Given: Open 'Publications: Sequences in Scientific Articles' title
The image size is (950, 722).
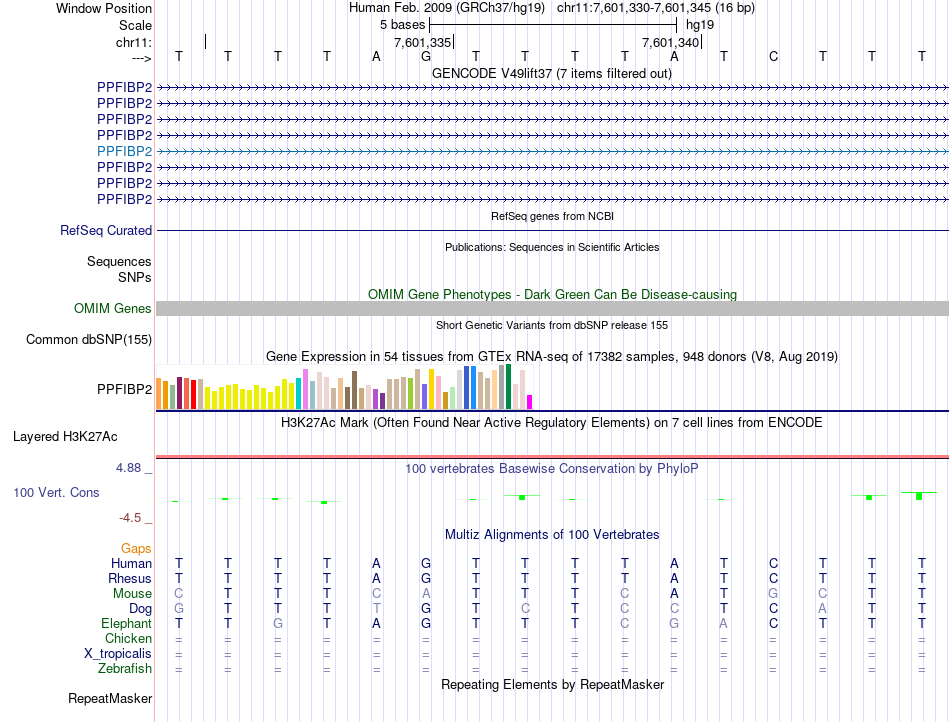Looking at the screenshot, I should point(552,247).
